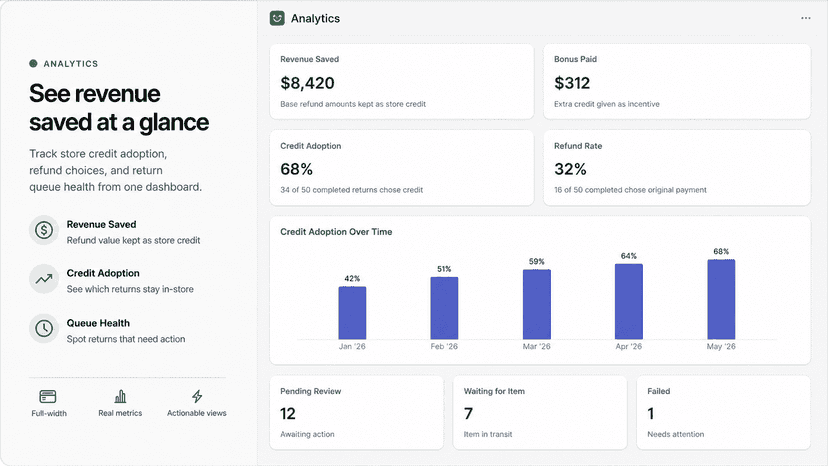Click the May '26 axis label
Image resolution: width=828 pixels, height=466 pixels.
click(721, 347)
